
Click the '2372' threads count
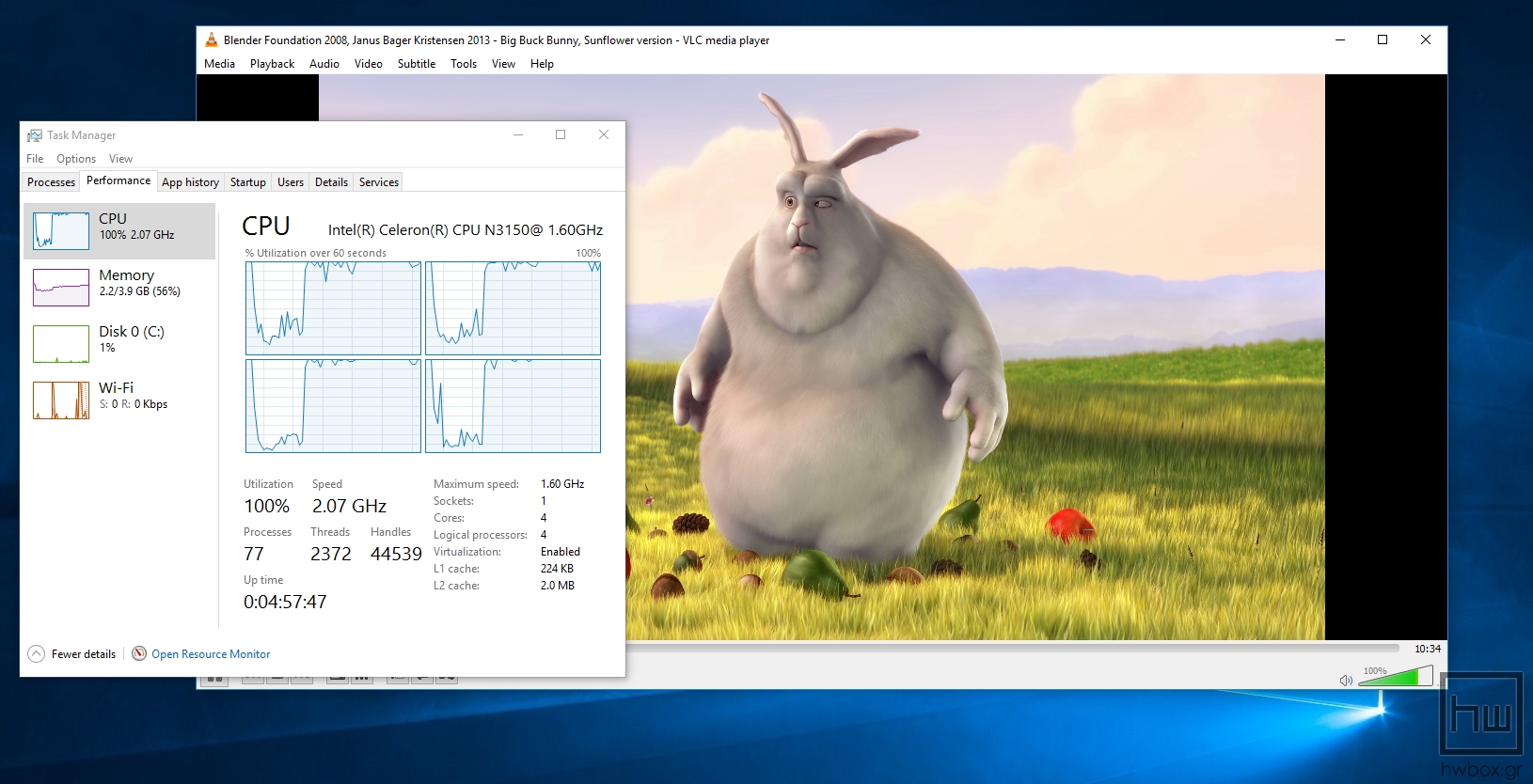coord(331,555)
